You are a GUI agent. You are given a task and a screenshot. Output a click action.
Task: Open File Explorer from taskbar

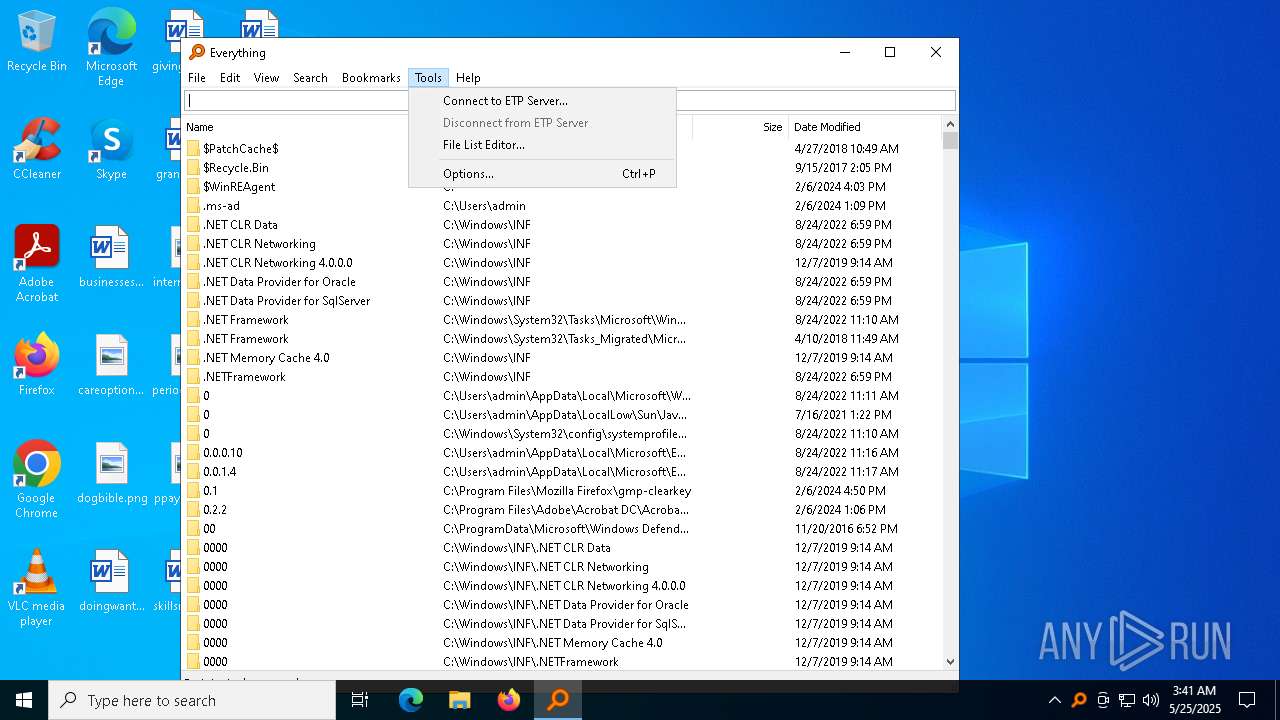pyautogui.click(x=459, y=700)
